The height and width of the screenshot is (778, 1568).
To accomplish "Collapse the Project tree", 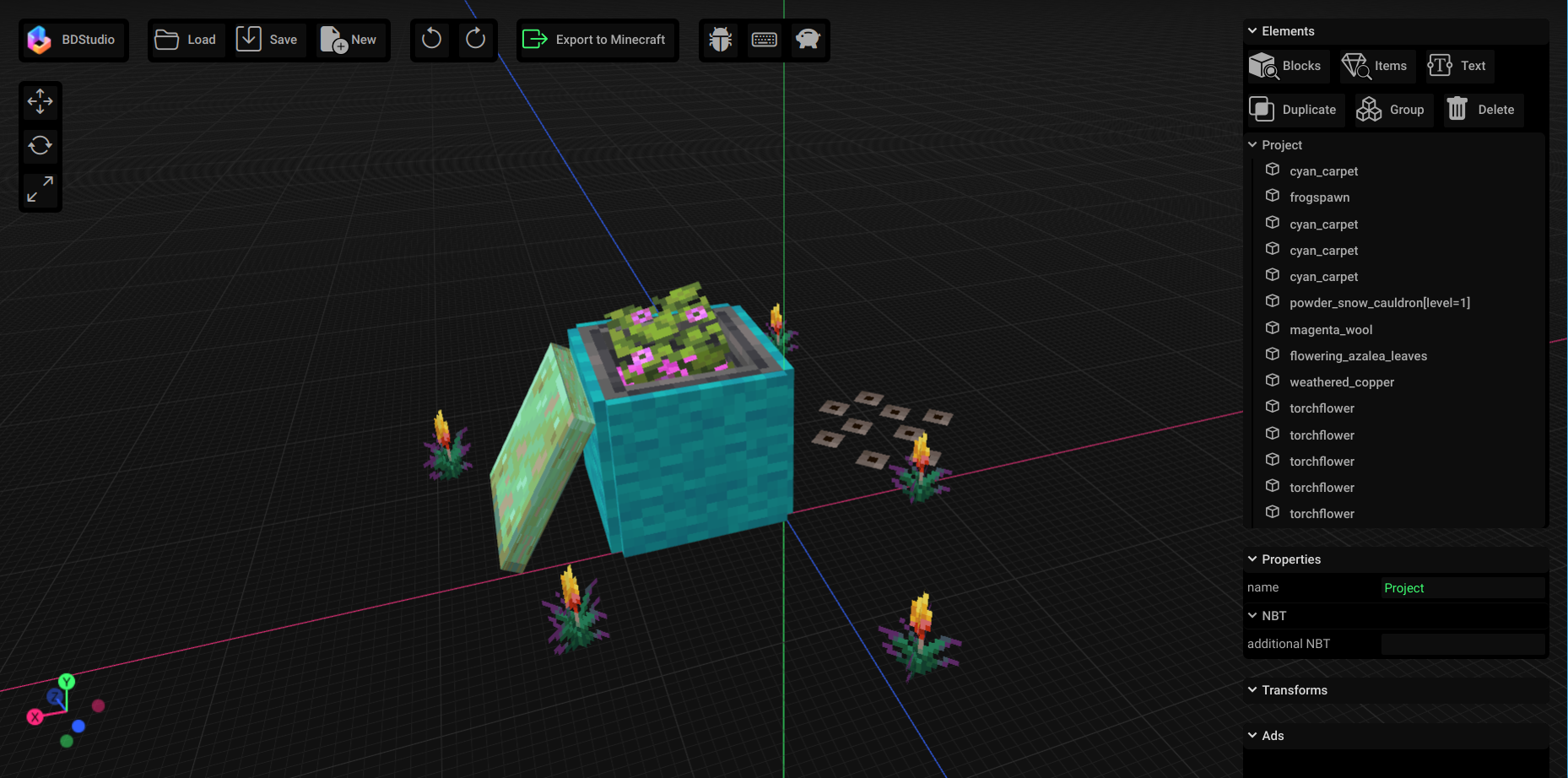I will [1252, 145].
